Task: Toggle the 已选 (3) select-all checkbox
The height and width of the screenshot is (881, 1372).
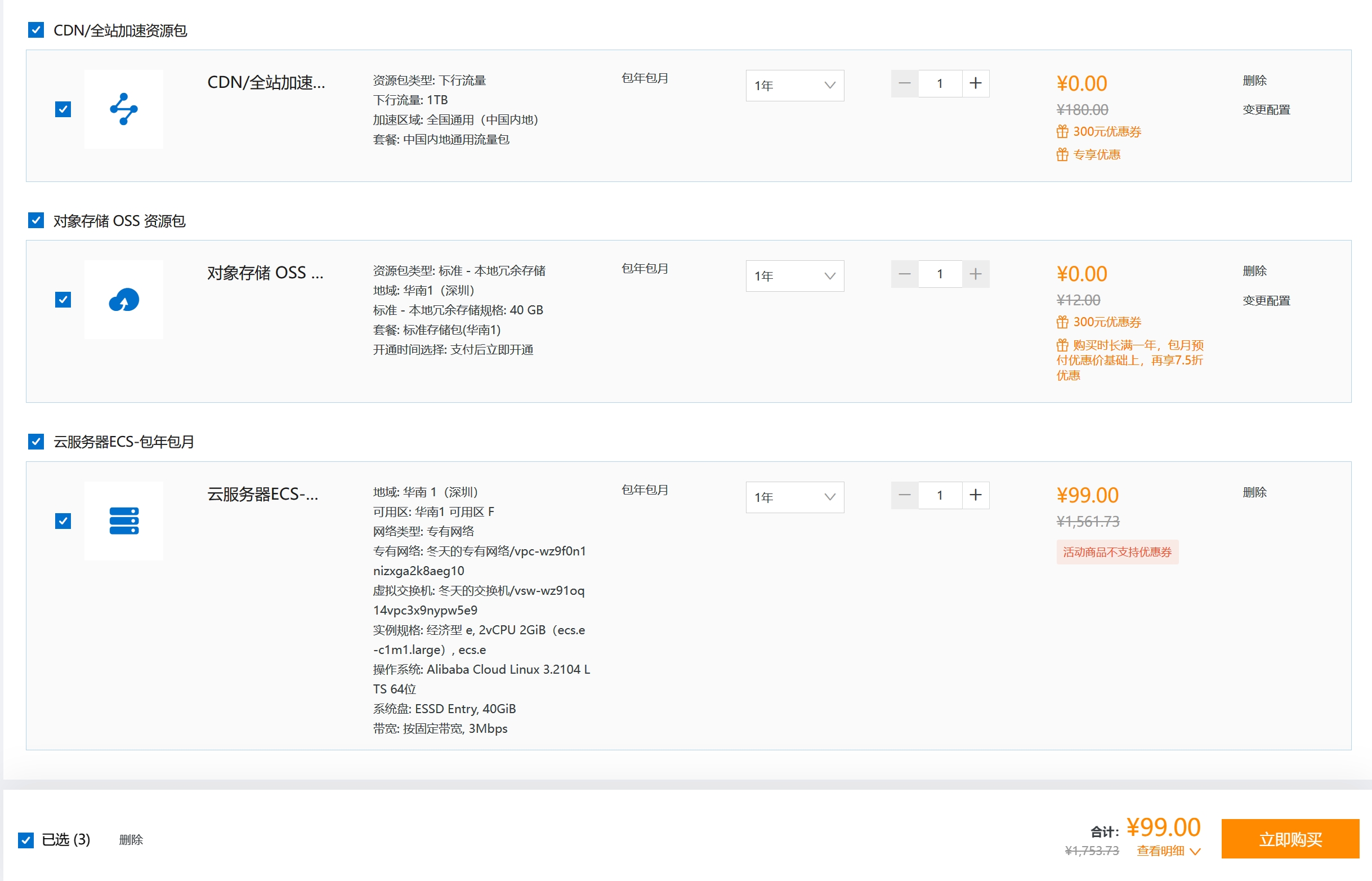Action: [26, 839]
